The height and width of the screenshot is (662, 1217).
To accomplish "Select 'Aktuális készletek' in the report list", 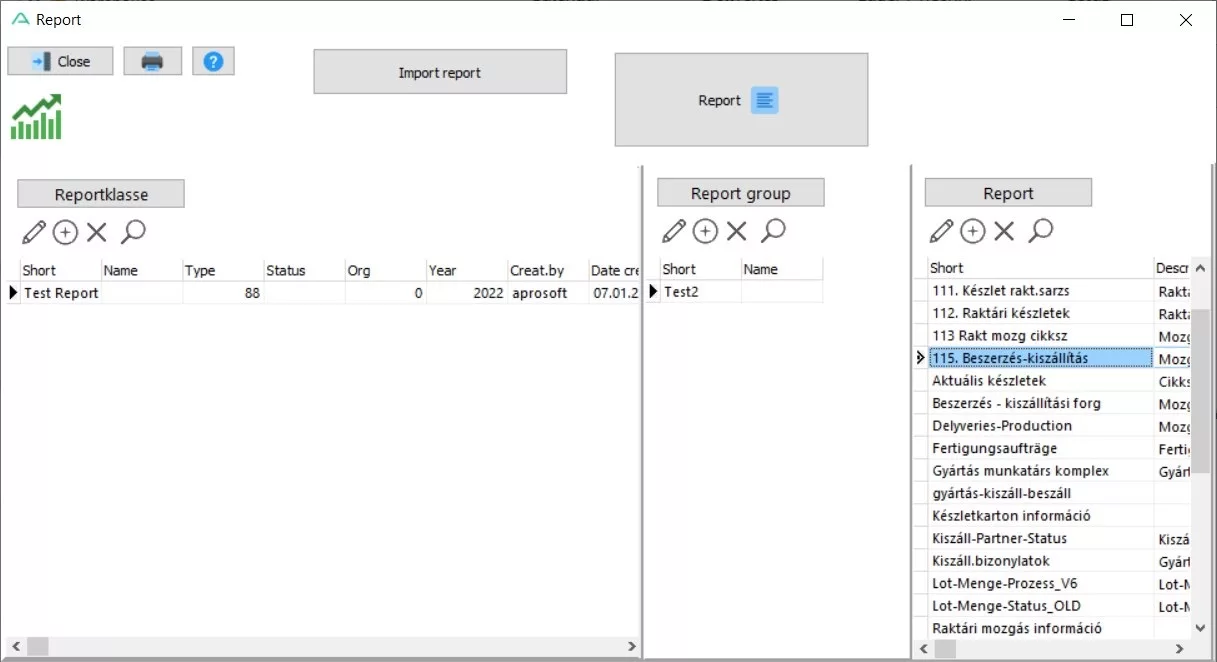I will [x=989, y=381].
